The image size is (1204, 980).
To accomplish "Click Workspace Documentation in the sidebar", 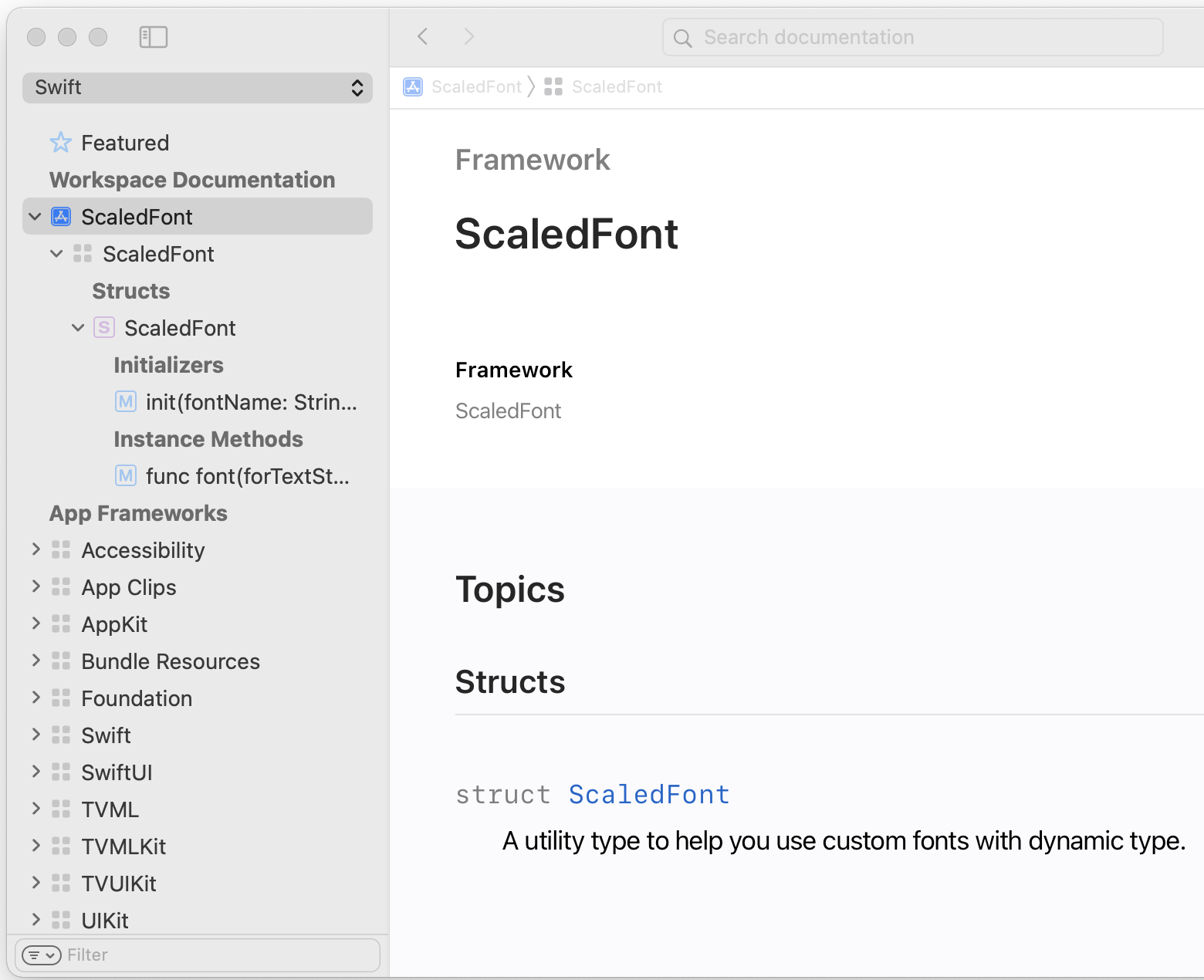I will pos(191,179).
